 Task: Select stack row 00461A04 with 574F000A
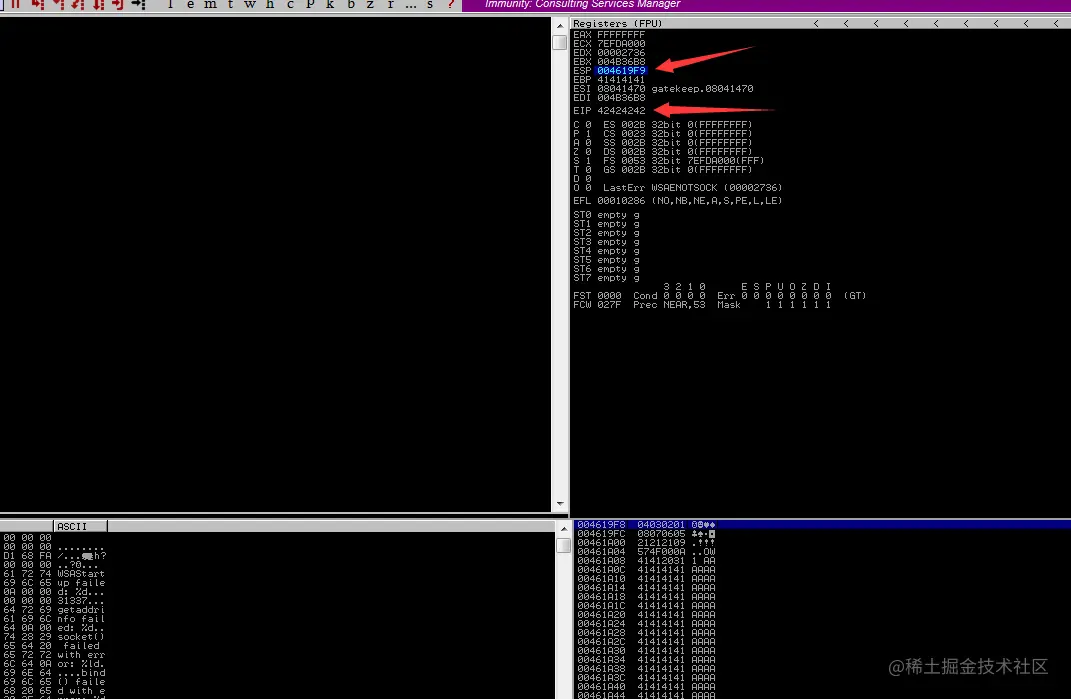[x=822, y=551]
